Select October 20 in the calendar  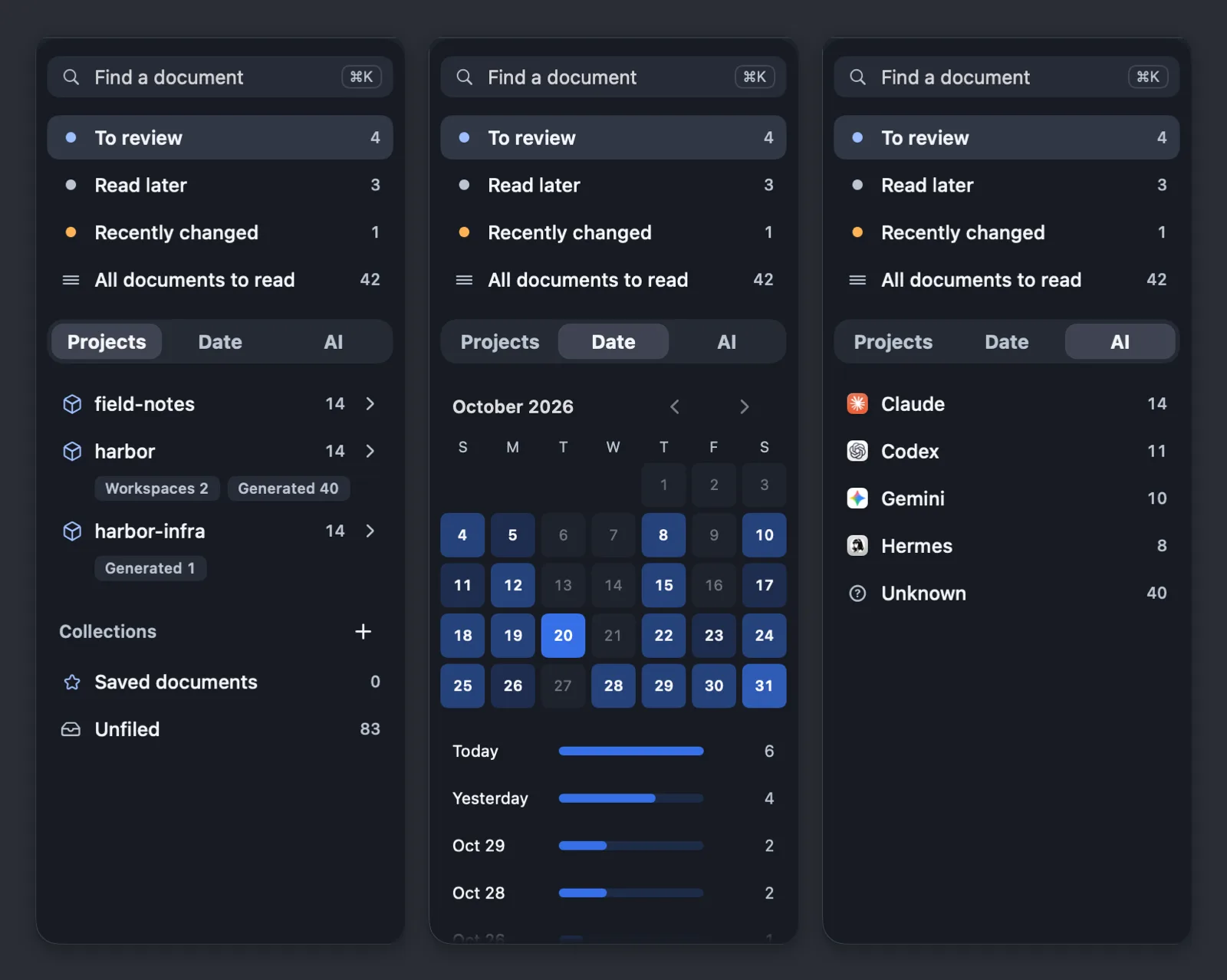pyautogui.click(x=563, y=635)
